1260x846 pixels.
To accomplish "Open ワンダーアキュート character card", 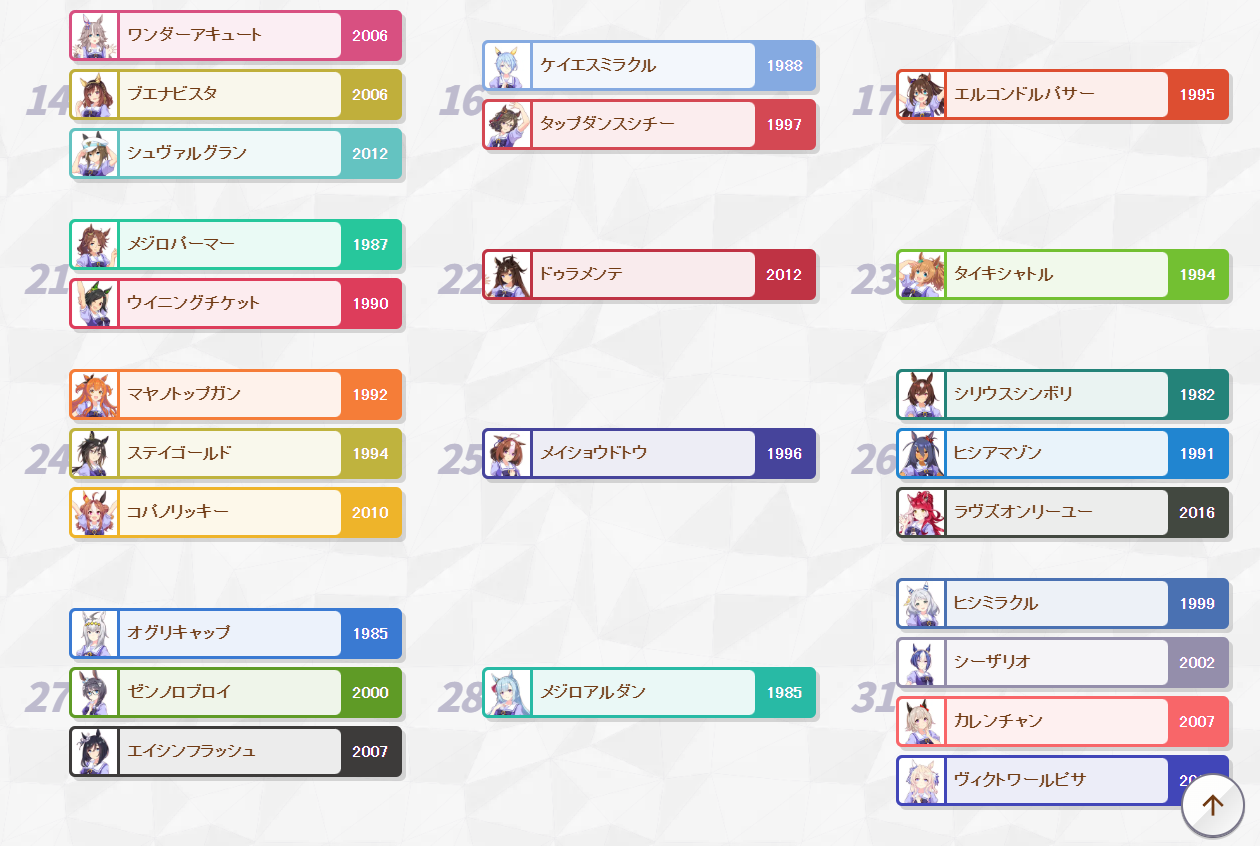I will (236, 35).
